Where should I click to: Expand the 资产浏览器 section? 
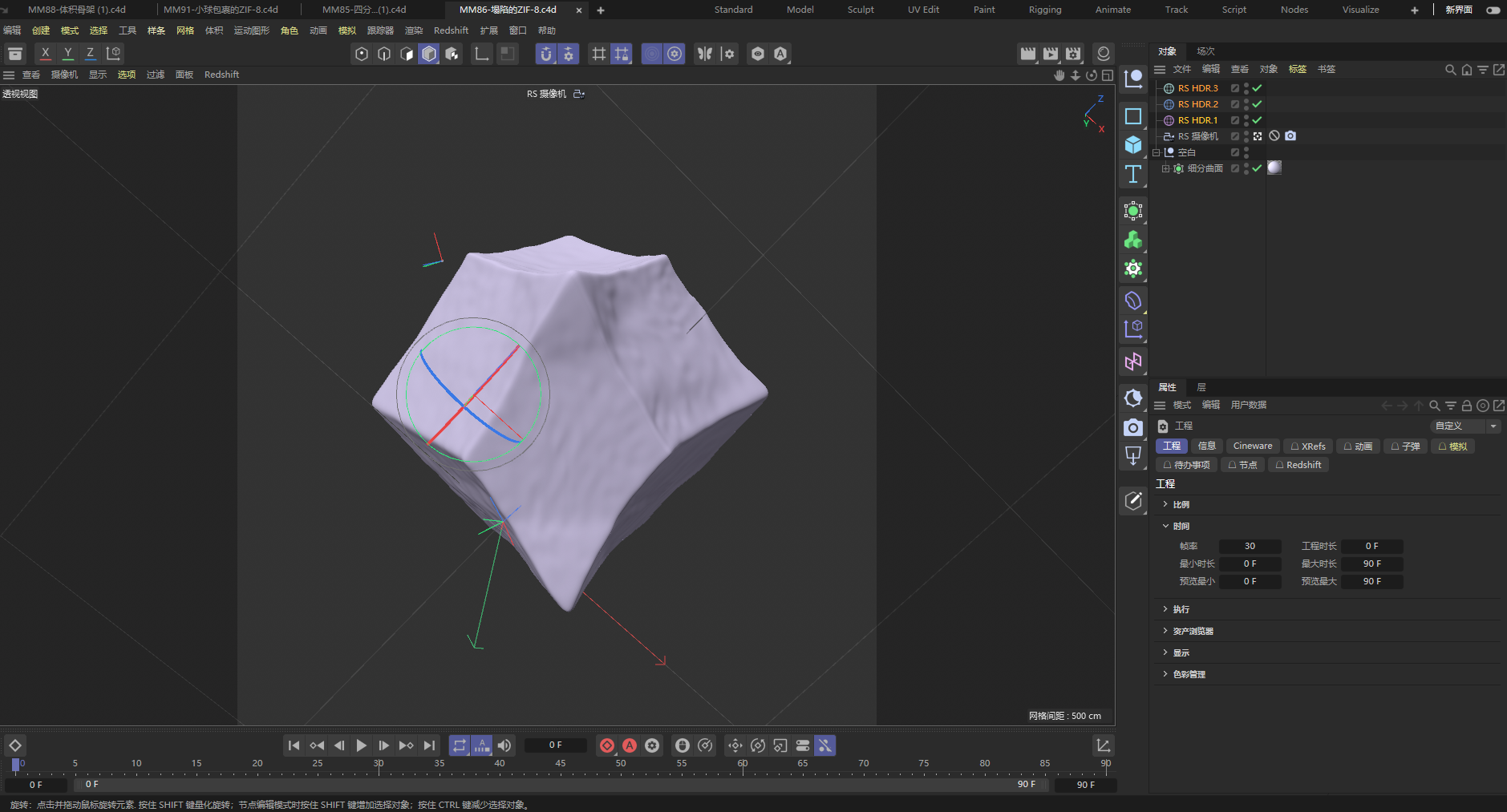[1165, 631]
